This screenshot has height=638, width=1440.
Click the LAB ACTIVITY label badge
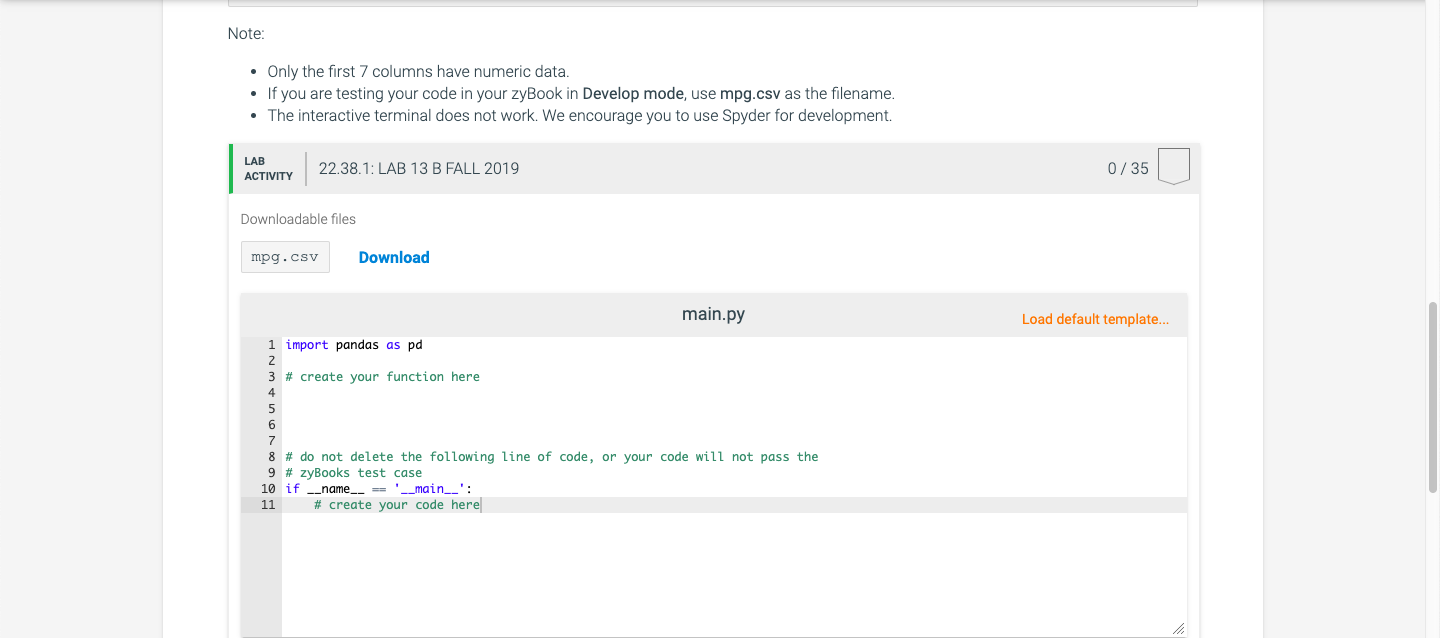coord(267,168)
